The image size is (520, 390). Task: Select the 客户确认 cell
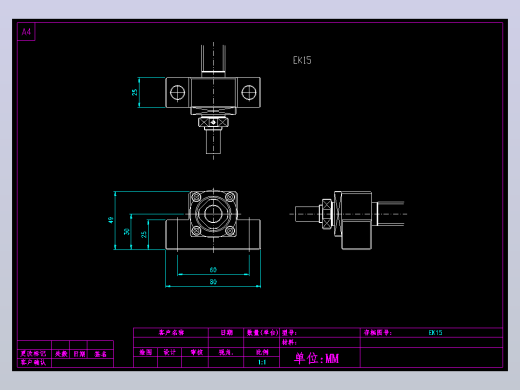coord(33,362)
